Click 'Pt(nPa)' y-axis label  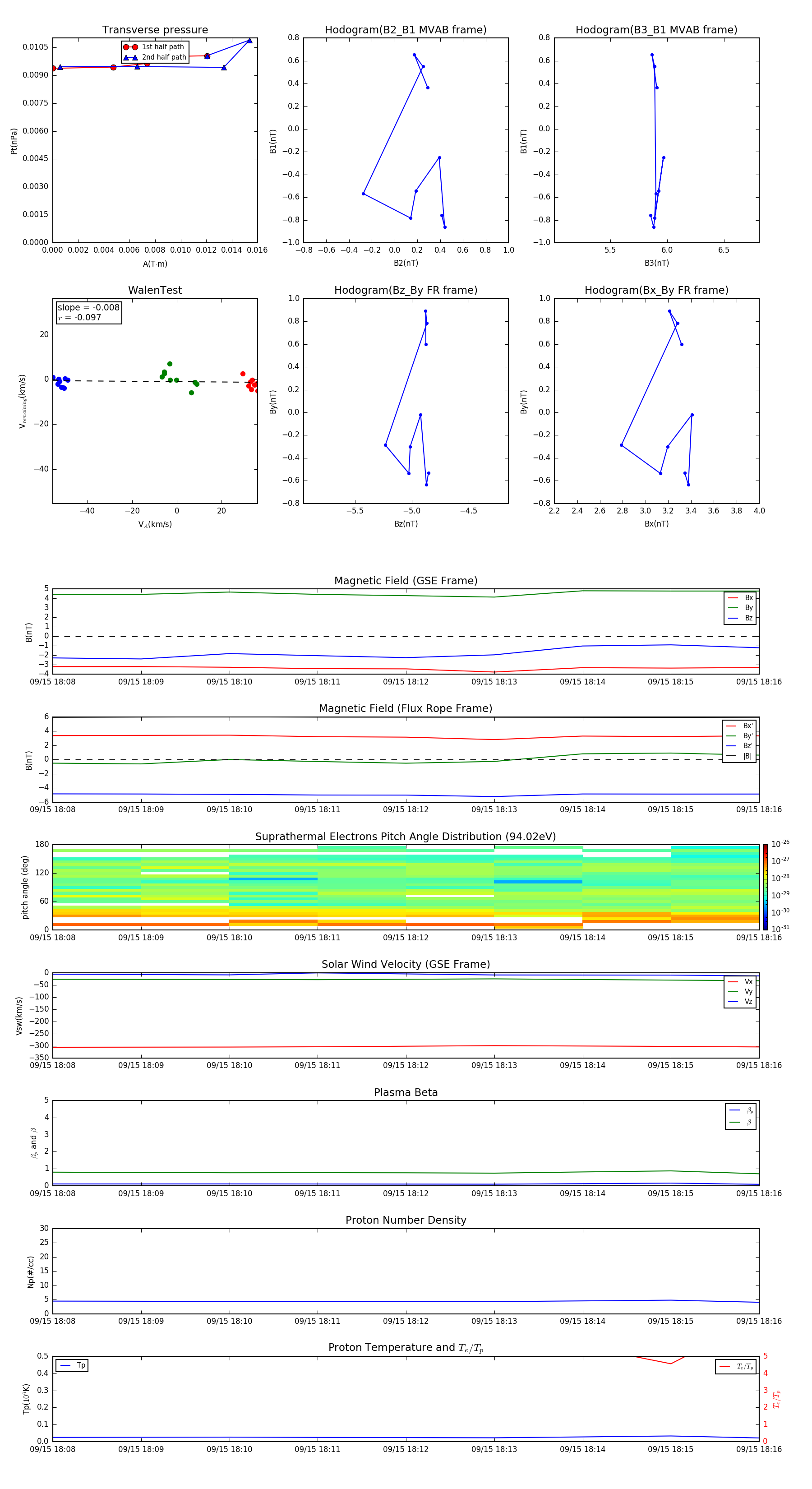click(14, 141)
